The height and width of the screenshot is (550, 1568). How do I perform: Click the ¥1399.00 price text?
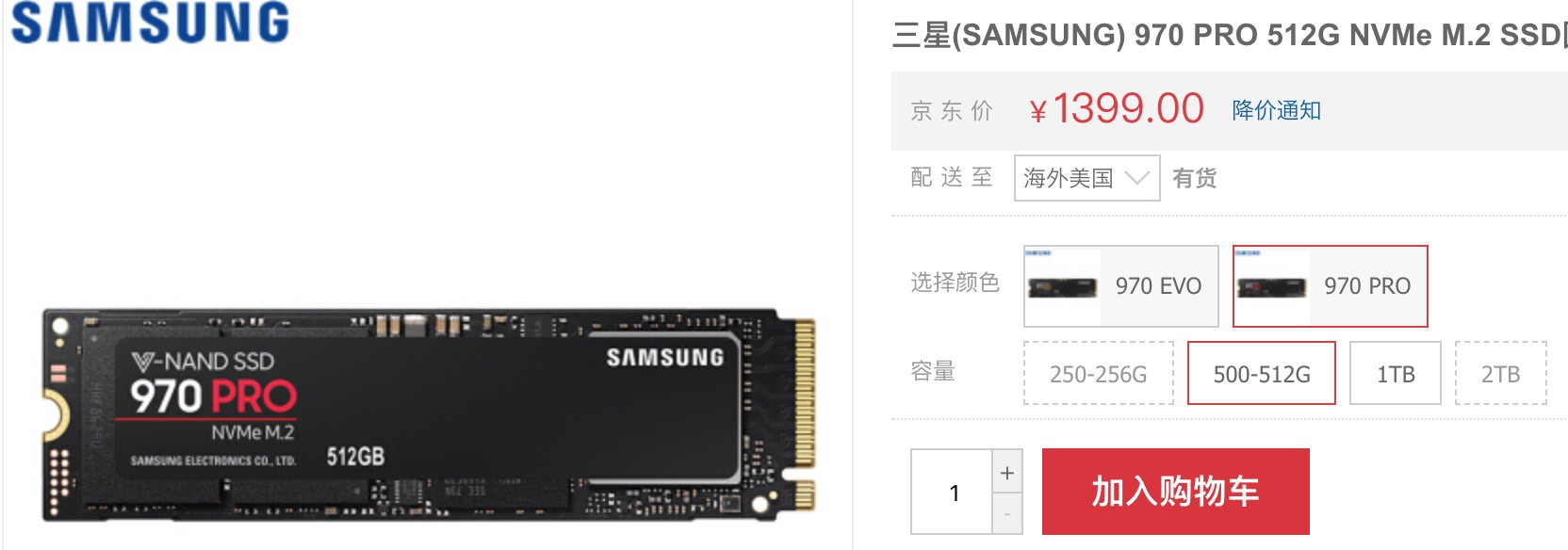tap(1117, 108)
